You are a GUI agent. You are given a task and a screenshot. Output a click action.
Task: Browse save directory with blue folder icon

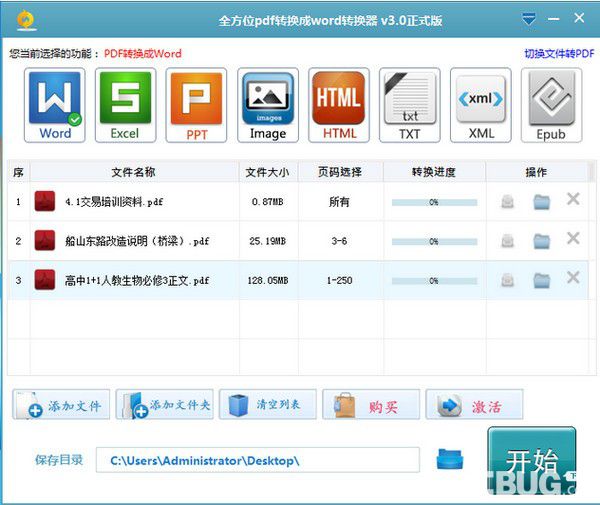(450, 459)
